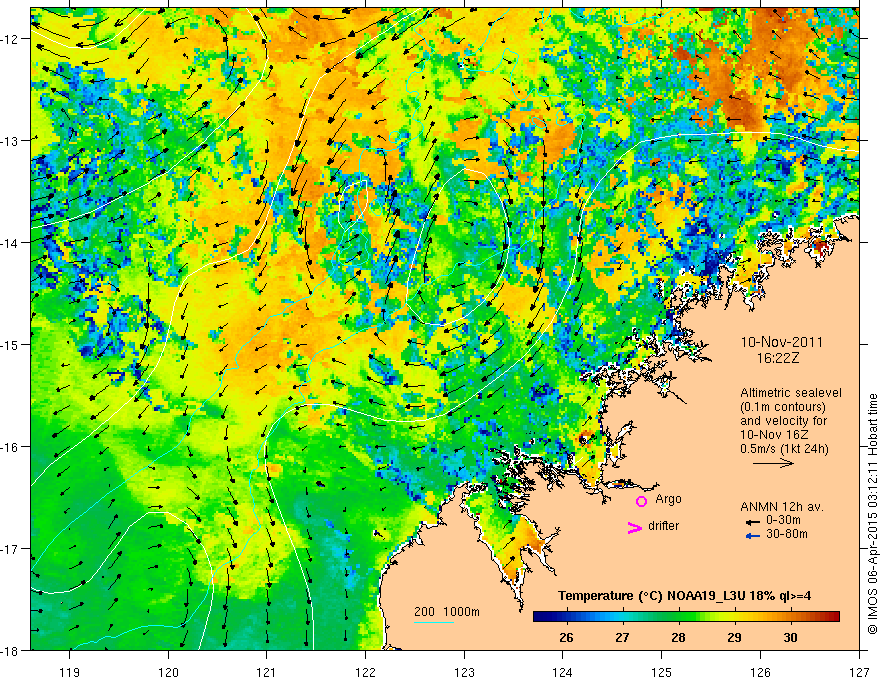The image size is (880, 680).
Task: Click the 30 tick label under colorbar
Action: click(x=790, y=638)
